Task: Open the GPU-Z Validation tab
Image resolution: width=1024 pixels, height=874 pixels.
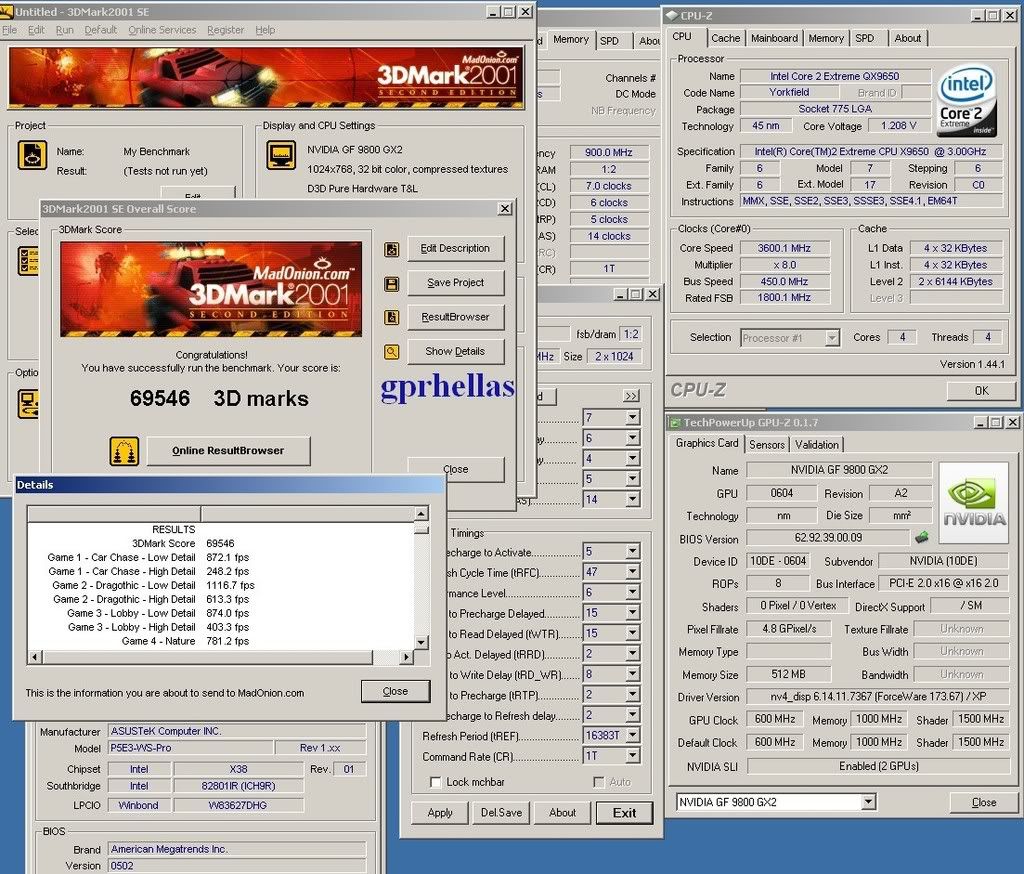Action: (816, 445)
